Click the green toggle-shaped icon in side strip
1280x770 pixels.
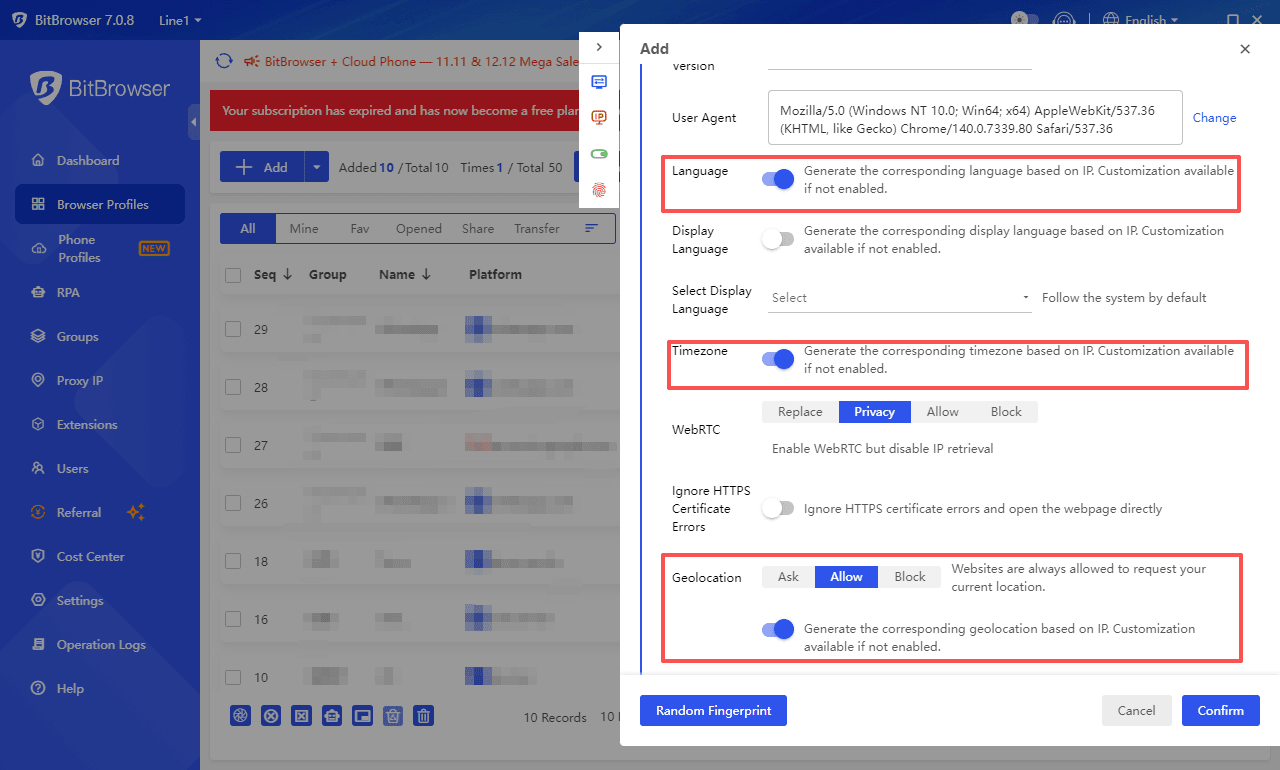(x=599, y=154)
